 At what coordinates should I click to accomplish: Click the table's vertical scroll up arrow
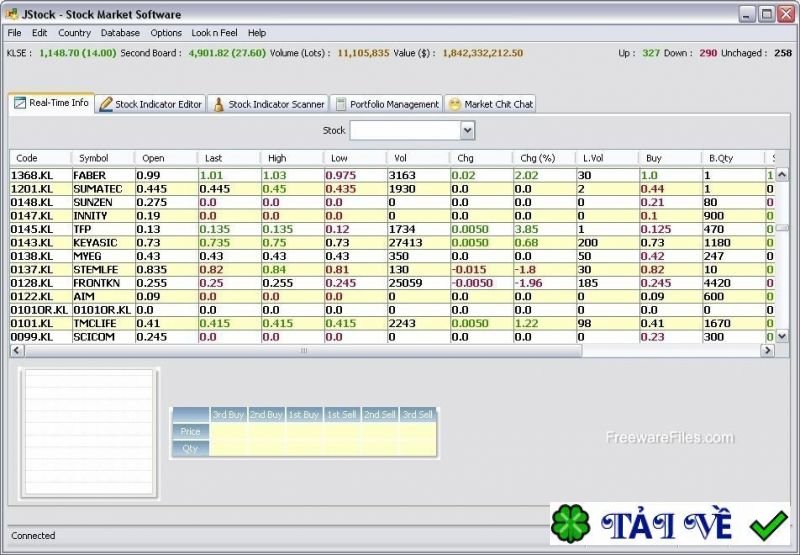point(782,175)
